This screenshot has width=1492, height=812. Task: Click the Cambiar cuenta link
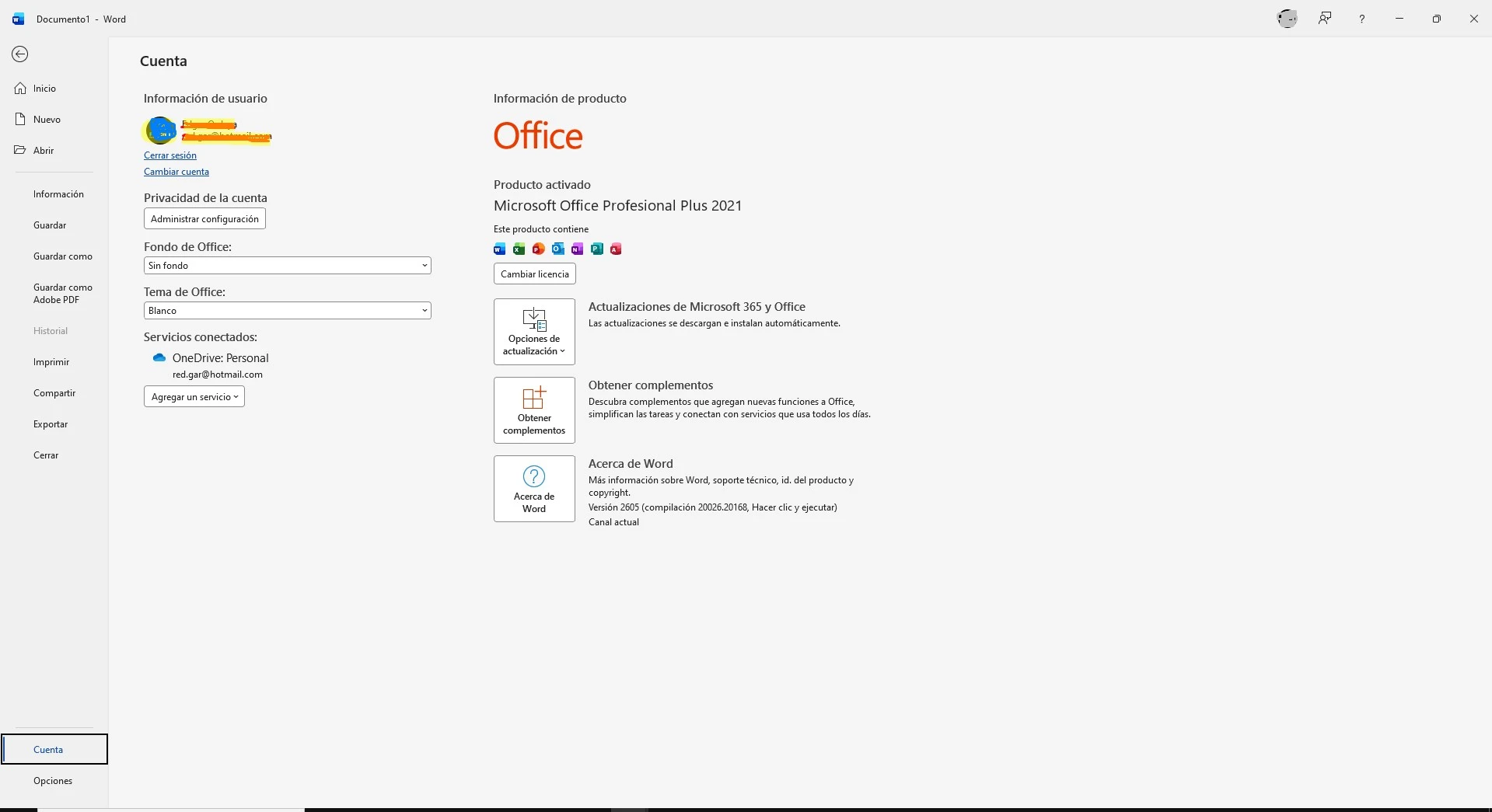pyautogui.click(x=176, y=172)
